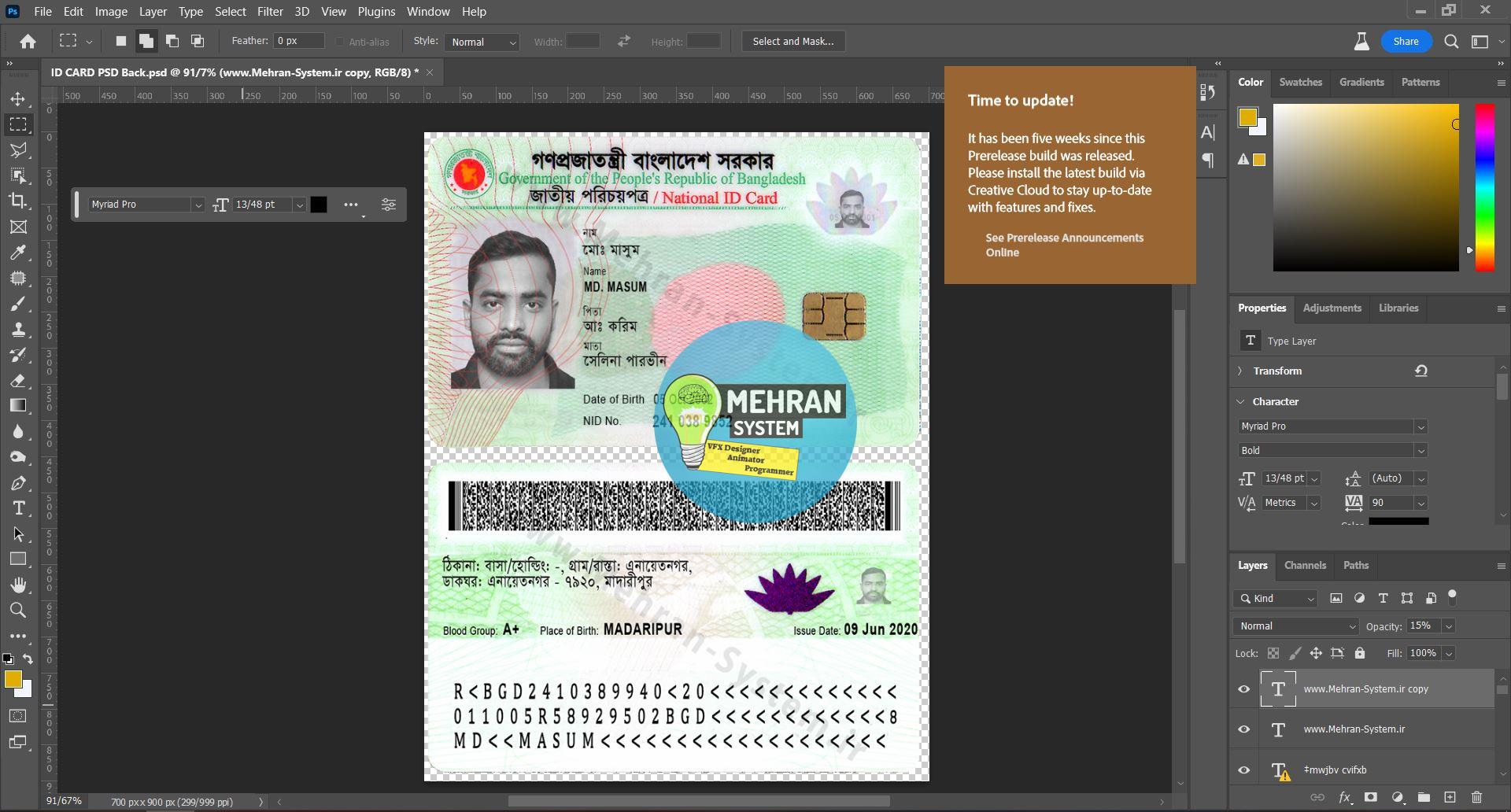Viewport: 1511px width, 812px height.
Task: Select the Horizontal Type tool
Action: tap(18, 508)
